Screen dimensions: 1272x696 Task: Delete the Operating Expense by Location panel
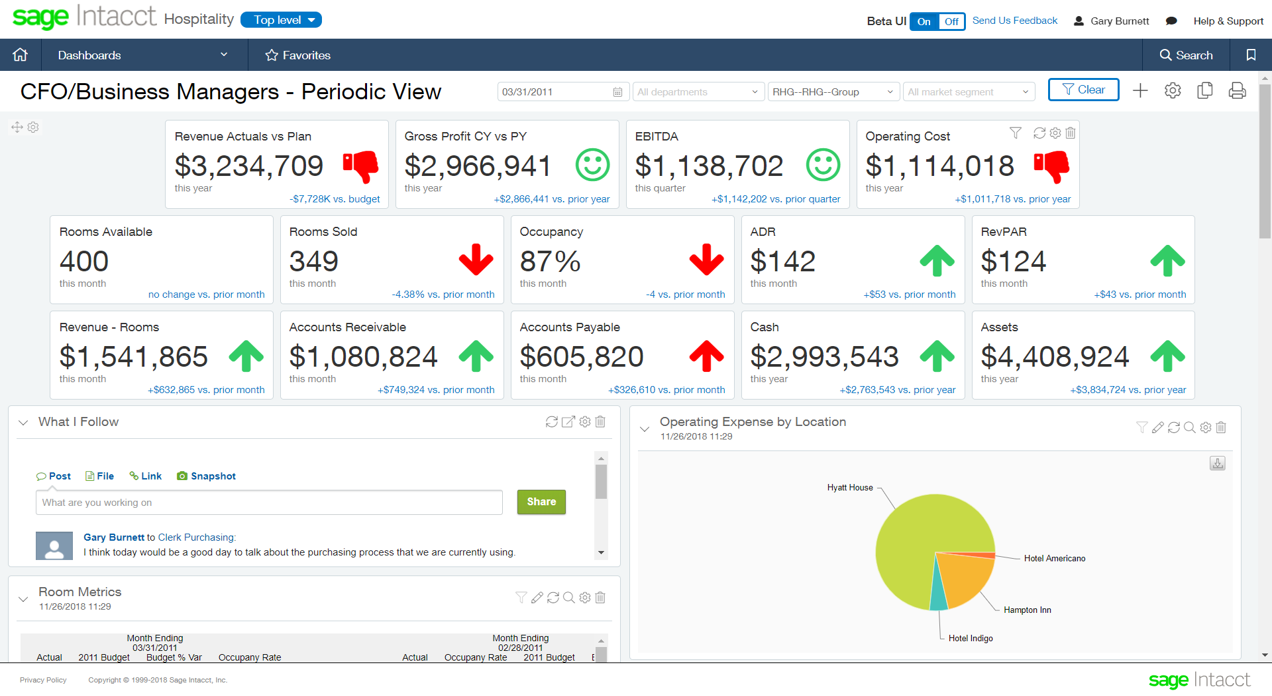[1221, 428]
